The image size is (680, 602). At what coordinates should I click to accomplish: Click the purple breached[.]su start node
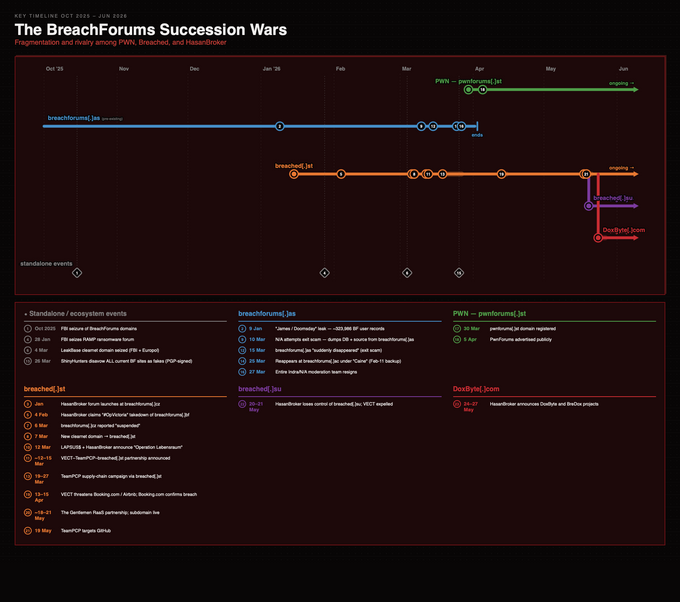click(x=588, y=206)
